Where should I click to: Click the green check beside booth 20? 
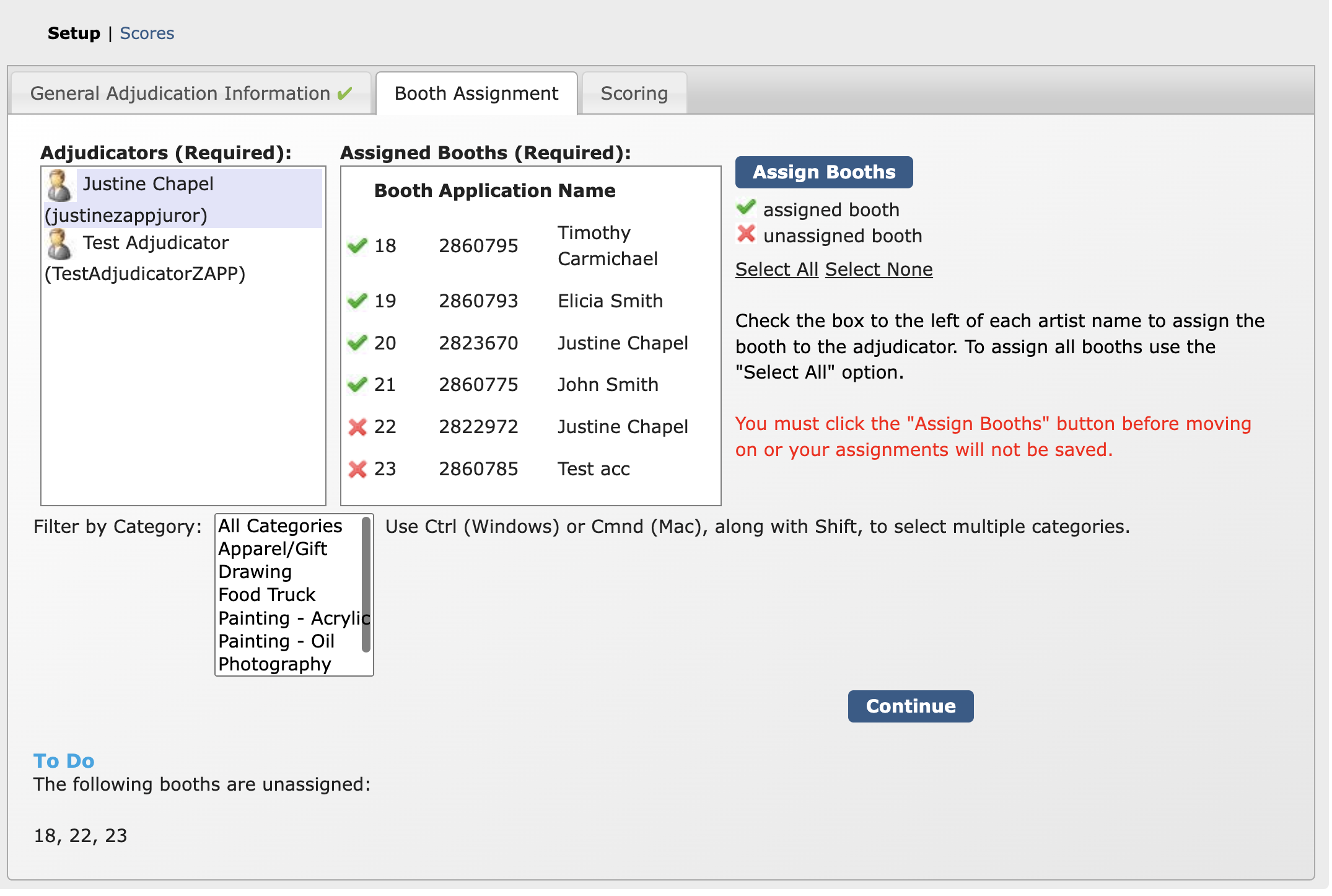pyautogui.click(x=357, y=343)
